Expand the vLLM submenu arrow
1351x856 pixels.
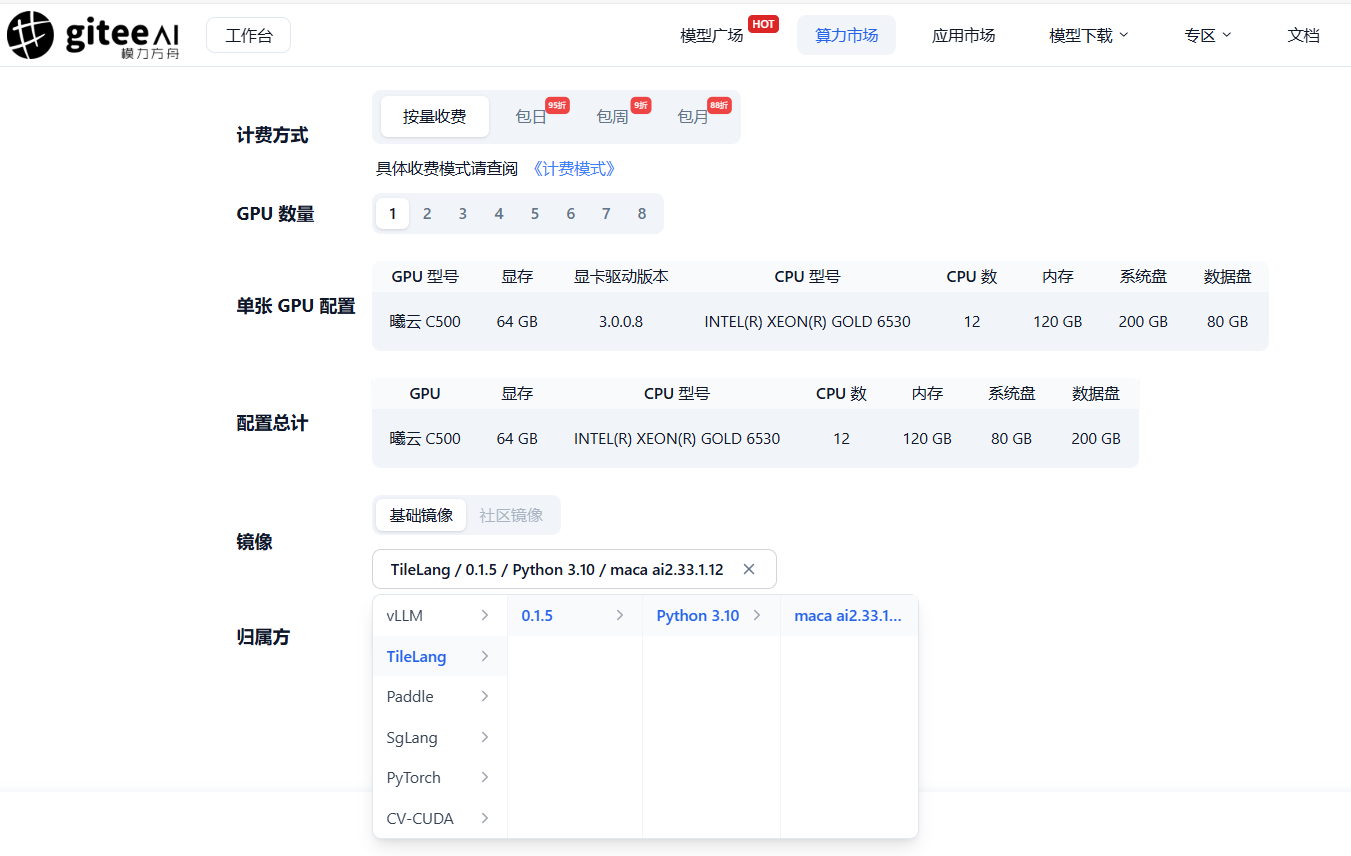point(485,615)
